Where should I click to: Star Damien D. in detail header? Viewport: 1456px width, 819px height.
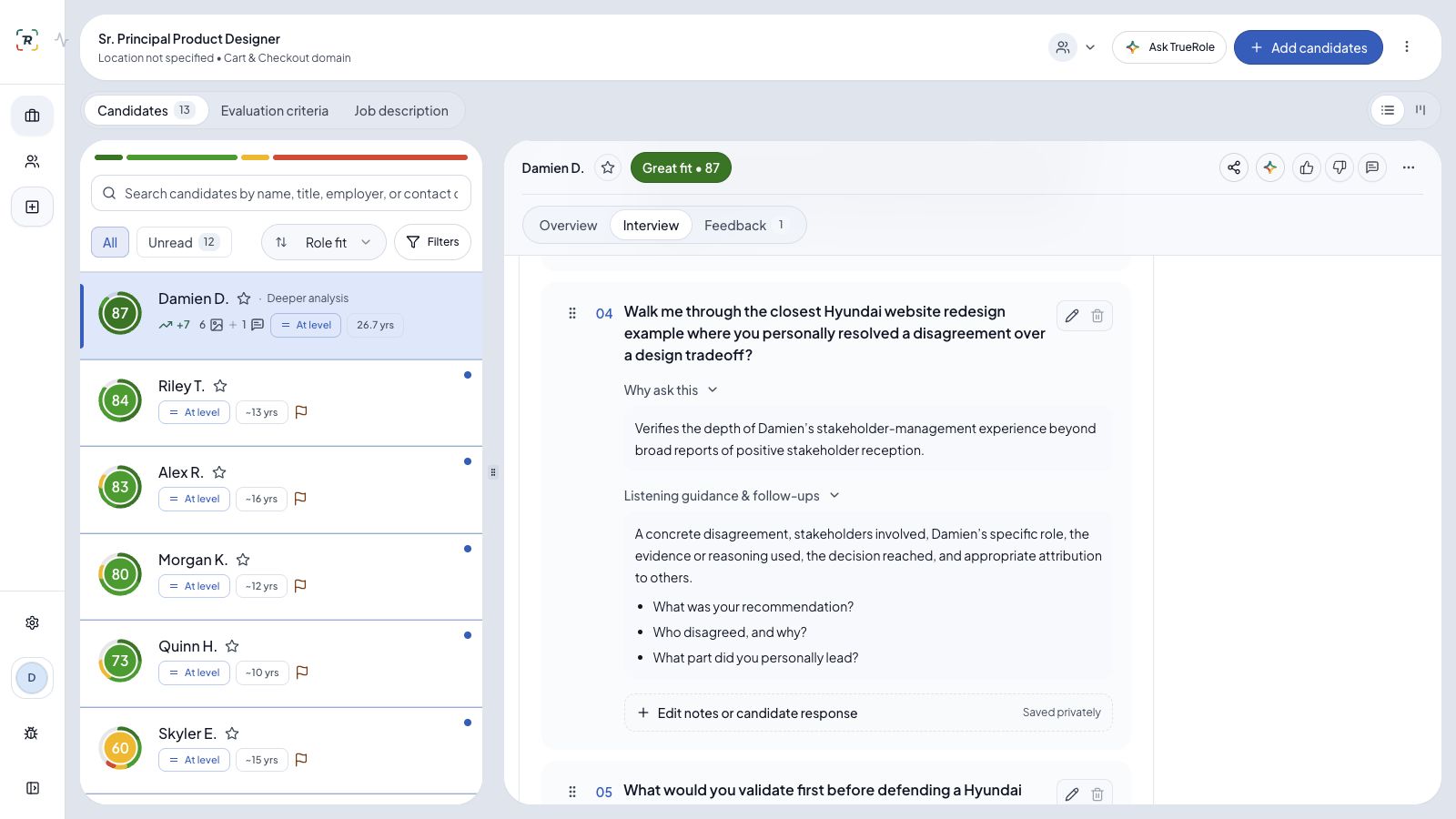(x=608, y=167)
